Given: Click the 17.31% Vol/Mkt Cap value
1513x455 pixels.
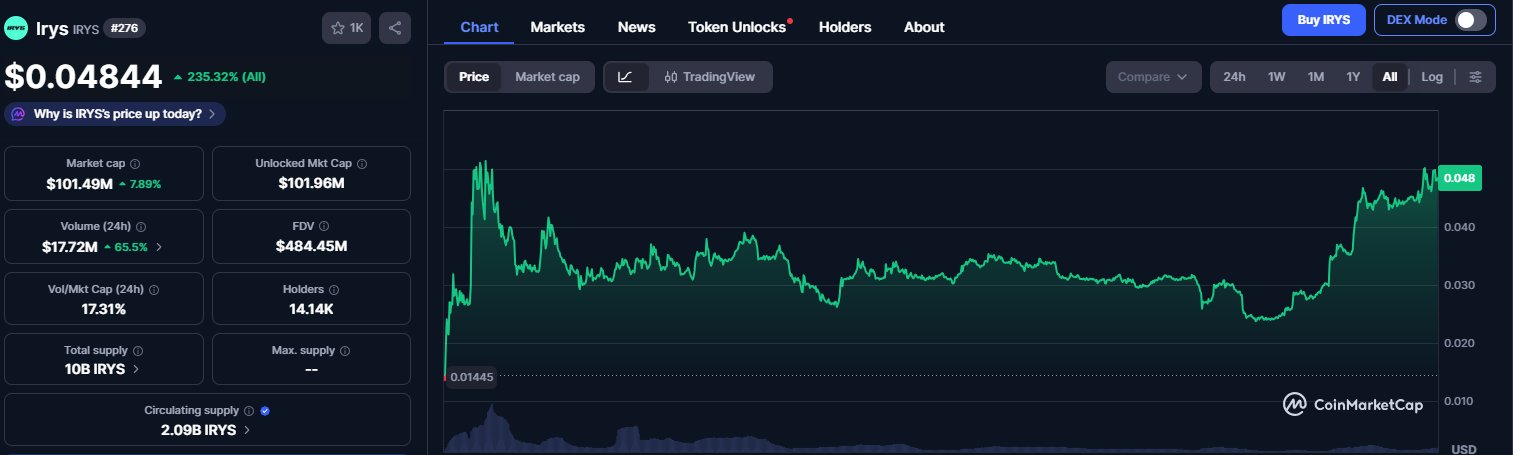Looking at the screenshot, I should tap(104, 309).
